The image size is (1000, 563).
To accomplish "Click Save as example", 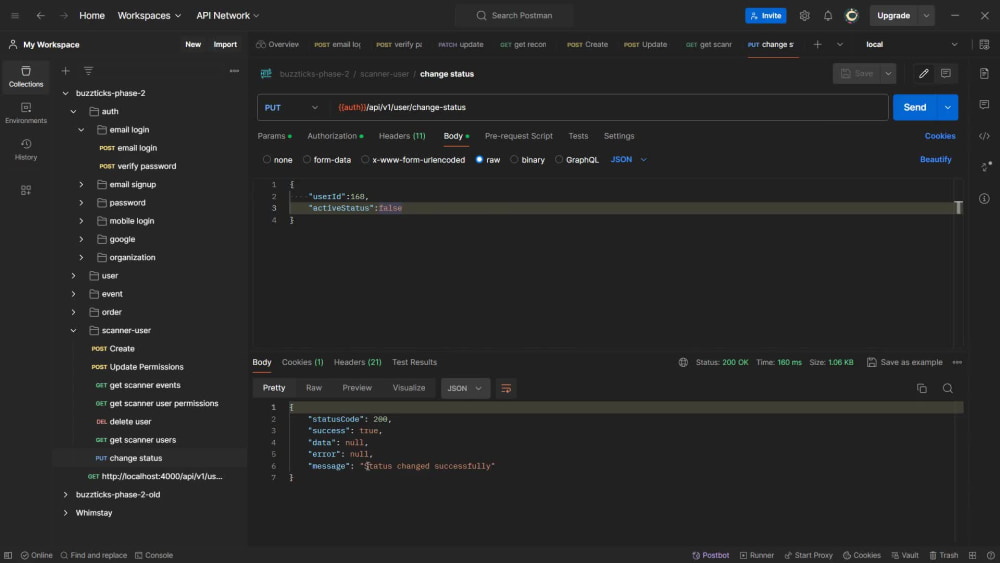I will [x=904, y=362].
